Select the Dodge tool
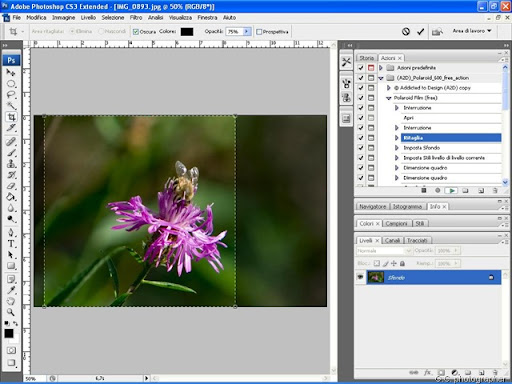512x384 pixels. tap(11, 219)
